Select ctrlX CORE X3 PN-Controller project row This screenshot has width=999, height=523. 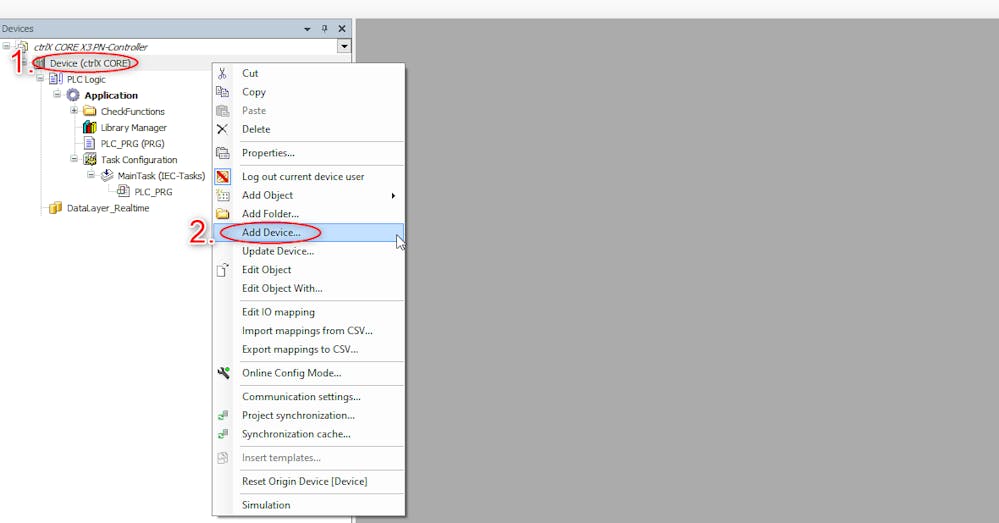90,47
